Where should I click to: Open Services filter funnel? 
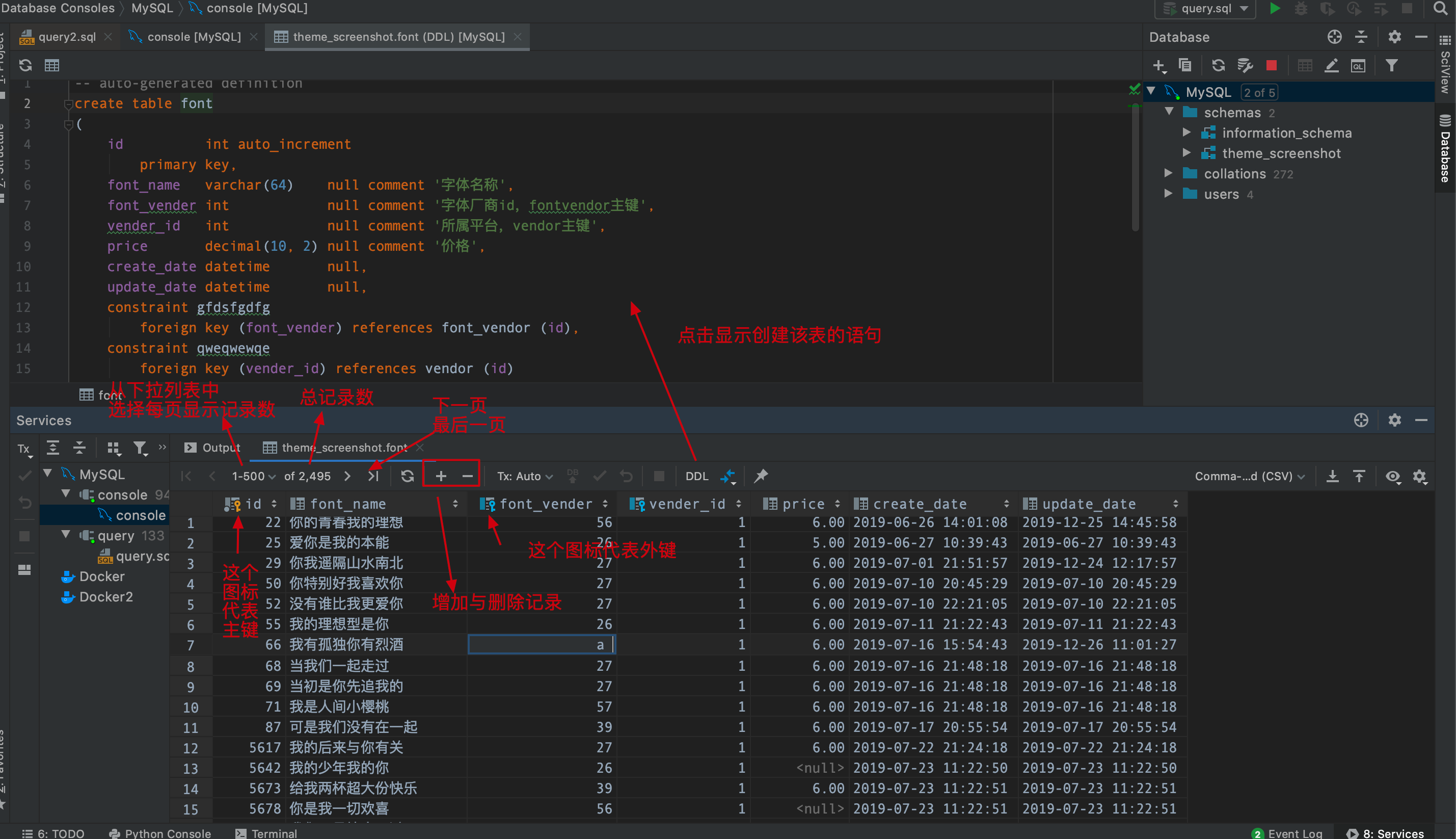tap(140, 449)
